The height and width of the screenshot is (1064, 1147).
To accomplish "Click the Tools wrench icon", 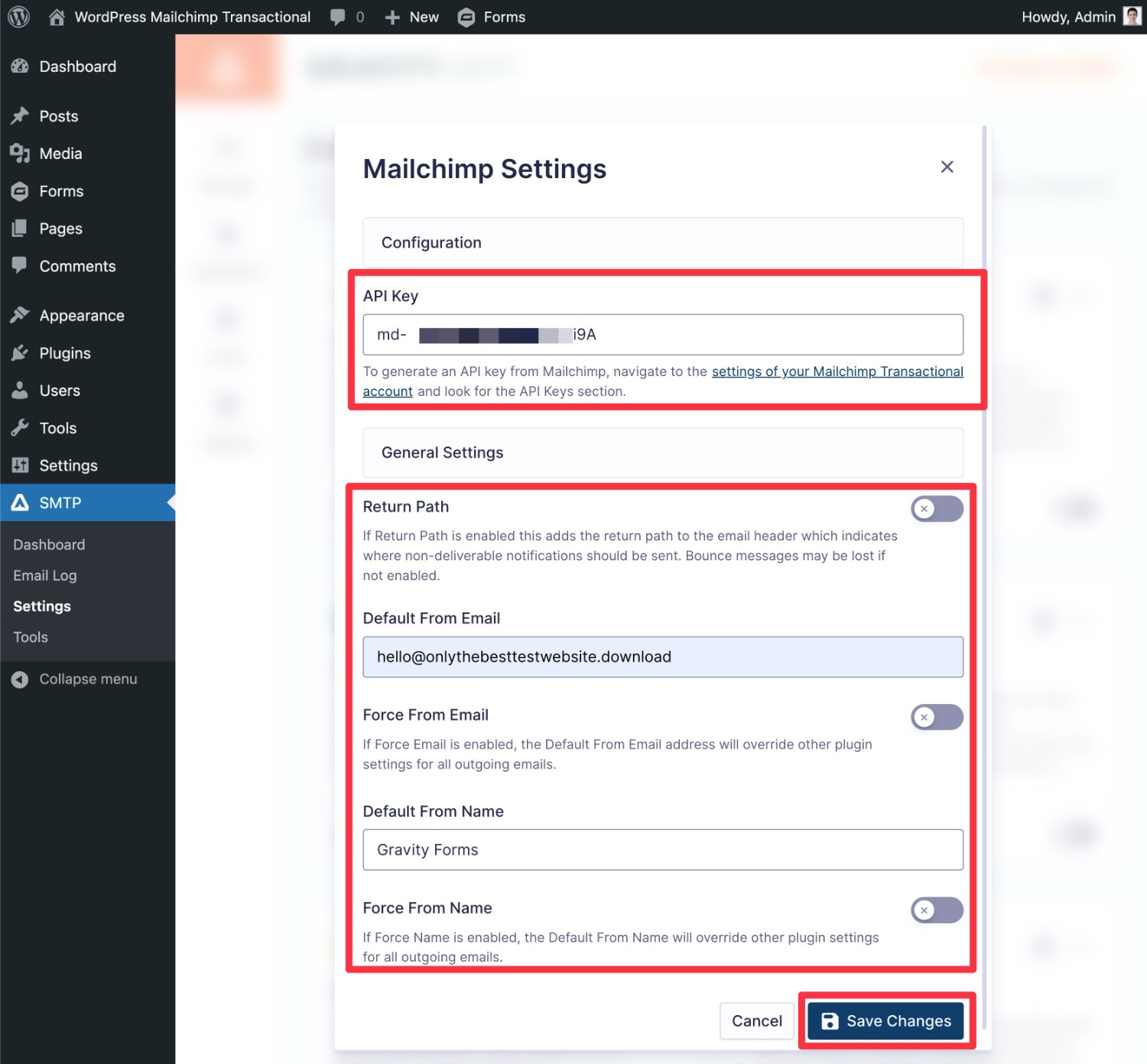I will [20, 428].
